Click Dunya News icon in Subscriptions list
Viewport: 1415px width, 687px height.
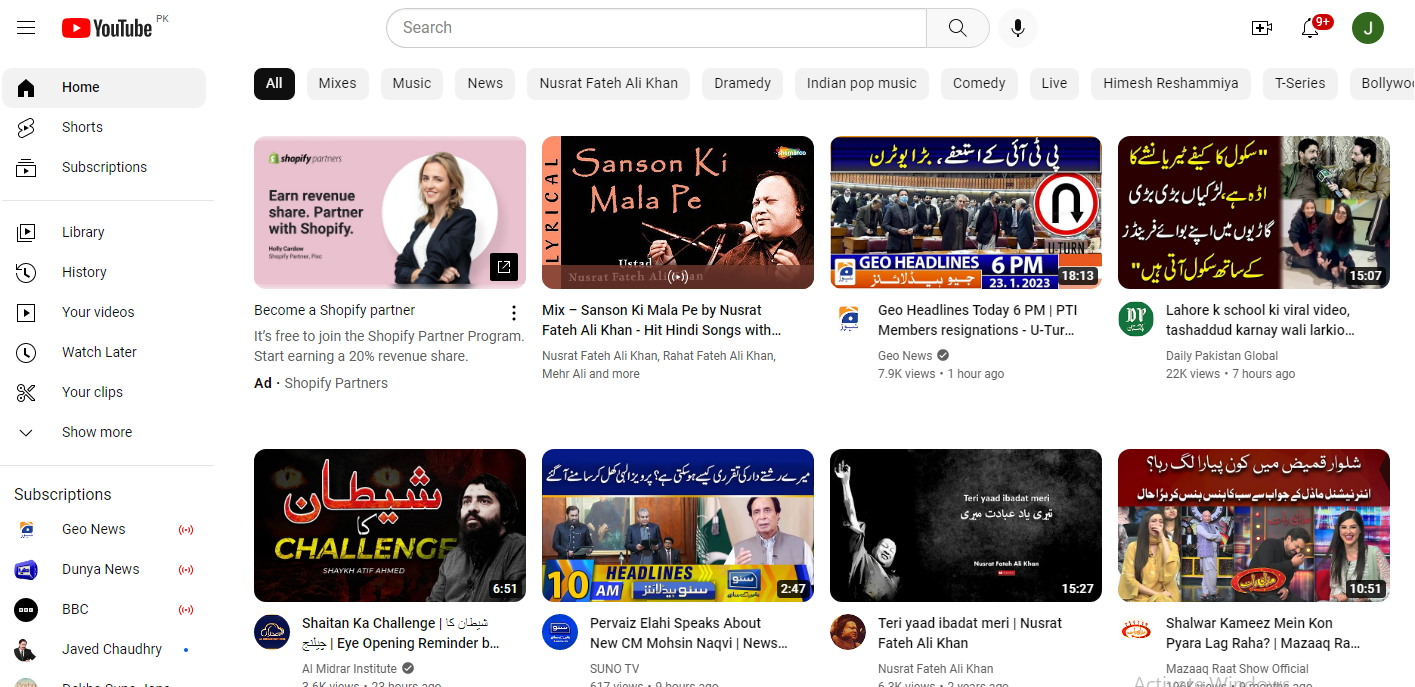click(26, 569)
